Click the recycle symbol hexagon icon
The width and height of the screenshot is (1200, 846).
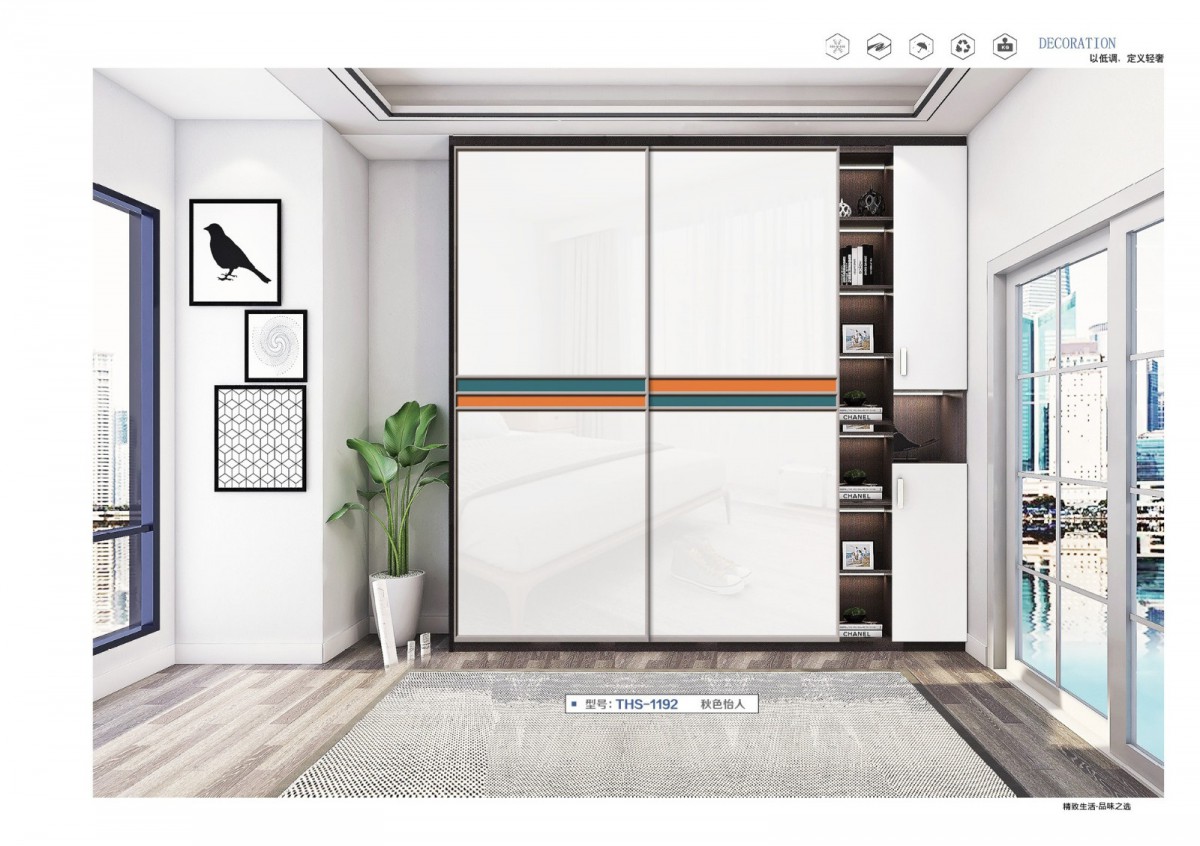point(962,46)
